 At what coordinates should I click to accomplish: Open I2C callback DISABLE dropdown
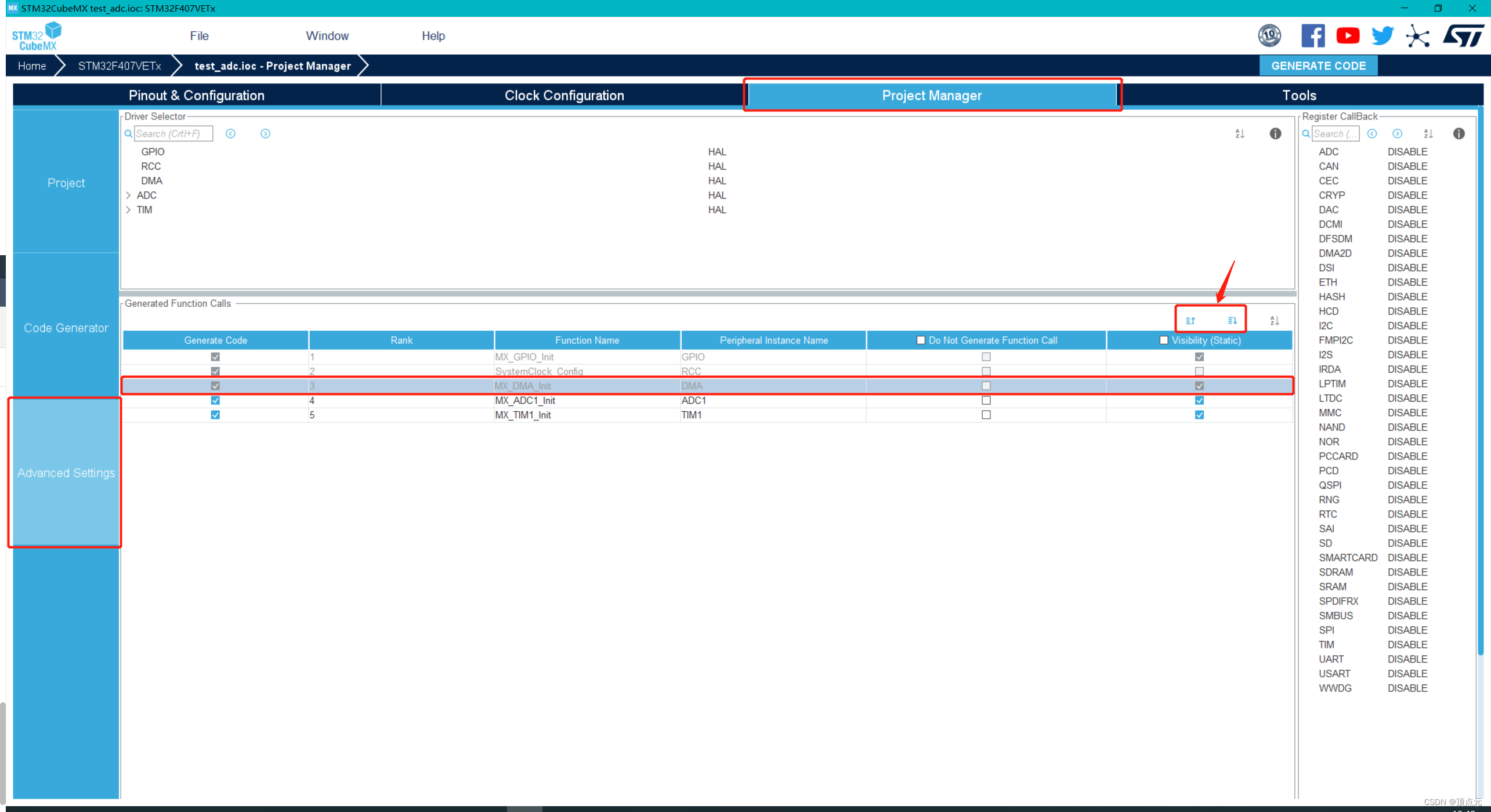pos(1407,326)
